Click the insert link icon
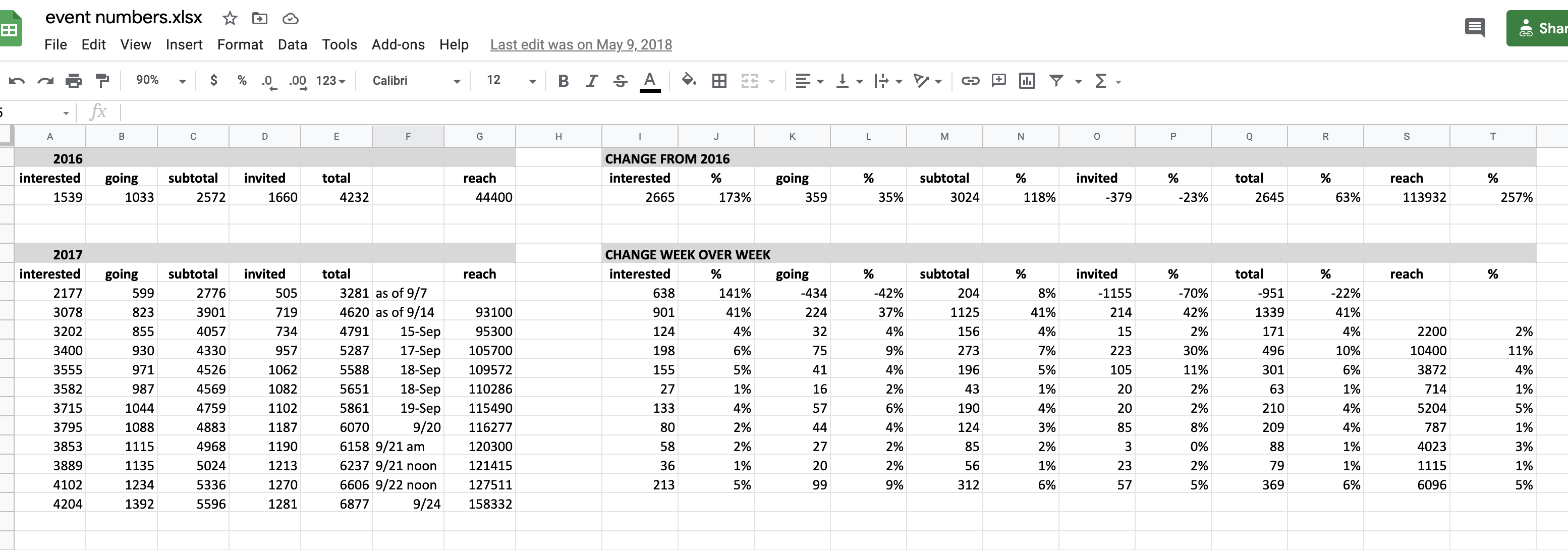Viewport: 1568px width, 550px height. tap(970, 80)
